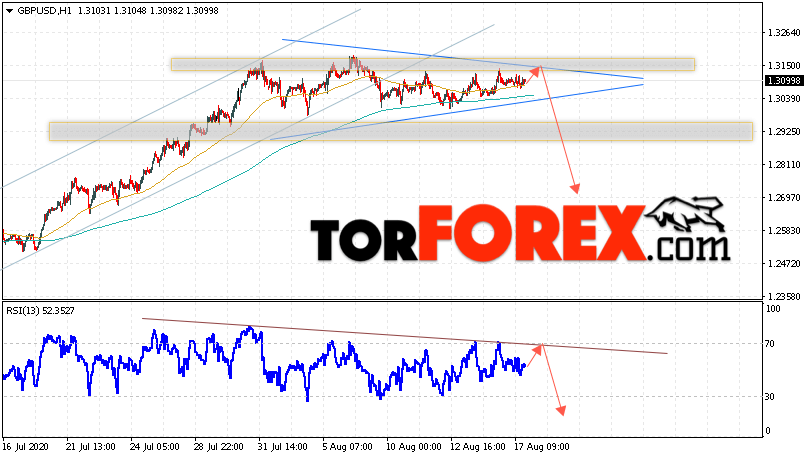
Task: Select the 17 Aug 09:00 time label
Action: 542,447
